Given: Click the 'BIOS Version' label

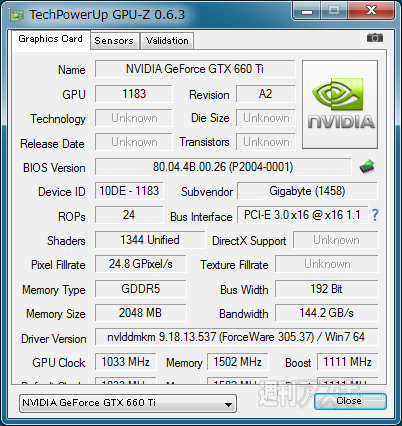Looking at the screenshot, I should [54, 168].
